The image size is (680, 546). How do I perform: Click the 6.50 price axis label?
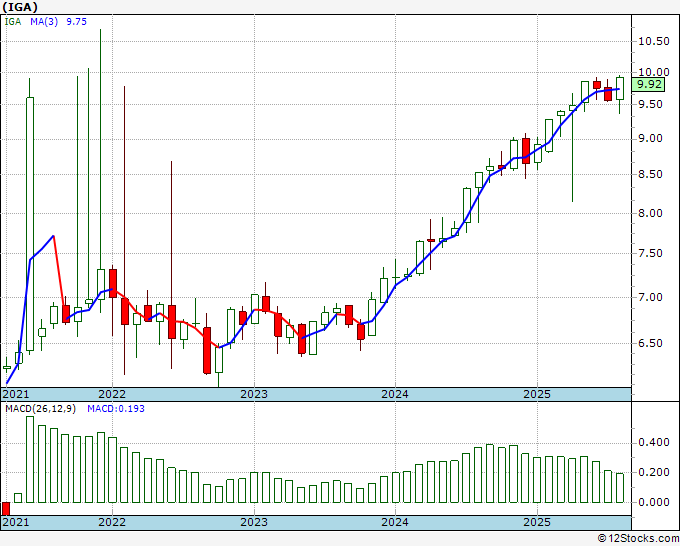[x=651, y=343]
